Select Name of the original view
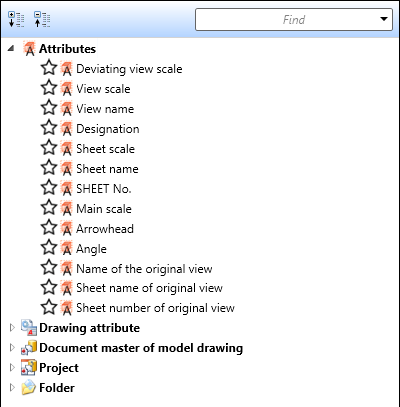This screenshot has height=407, width=400. click(x=144, y=269)
